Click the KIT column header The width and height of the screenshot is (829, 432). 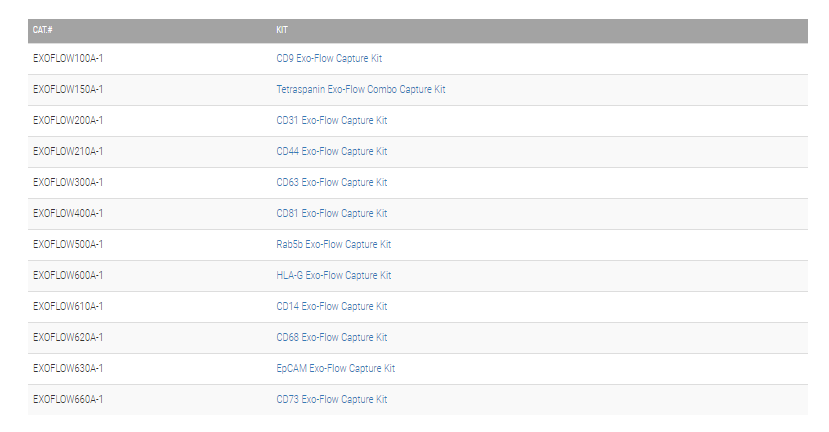pyautogui.click(x=283, y=30)
